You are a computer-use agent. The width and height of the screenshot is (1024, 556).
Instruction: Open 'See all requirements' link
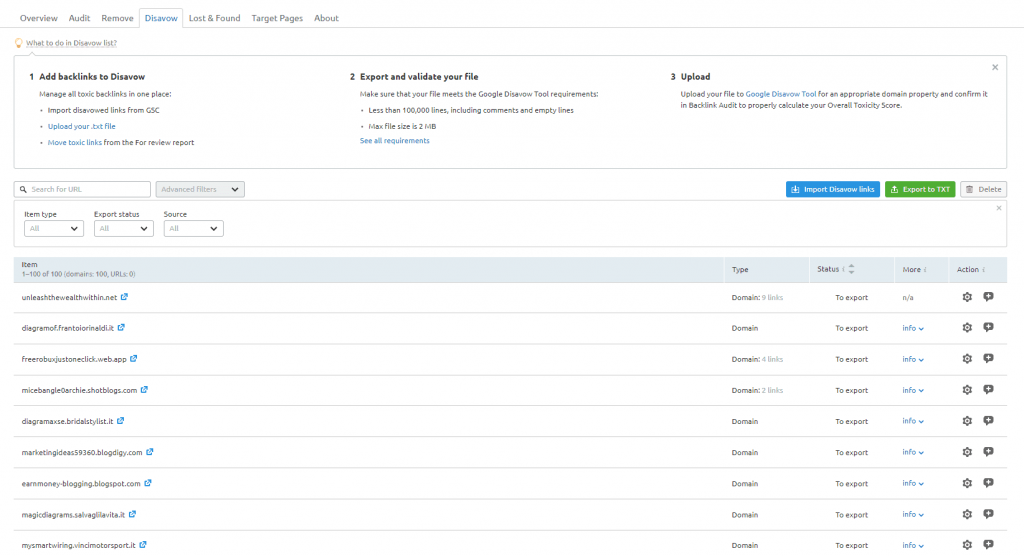click(394, 140)
